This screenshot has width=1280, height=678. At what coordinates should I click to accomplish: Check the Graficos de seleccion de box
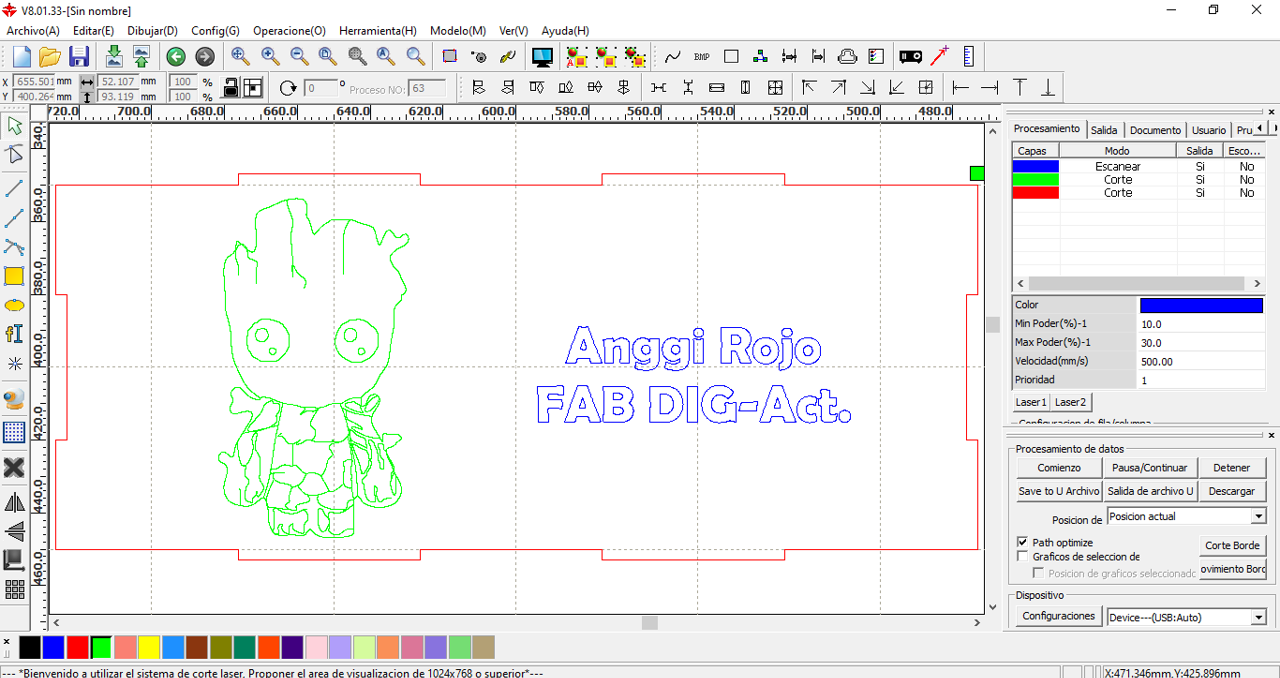coord(1022,556)
